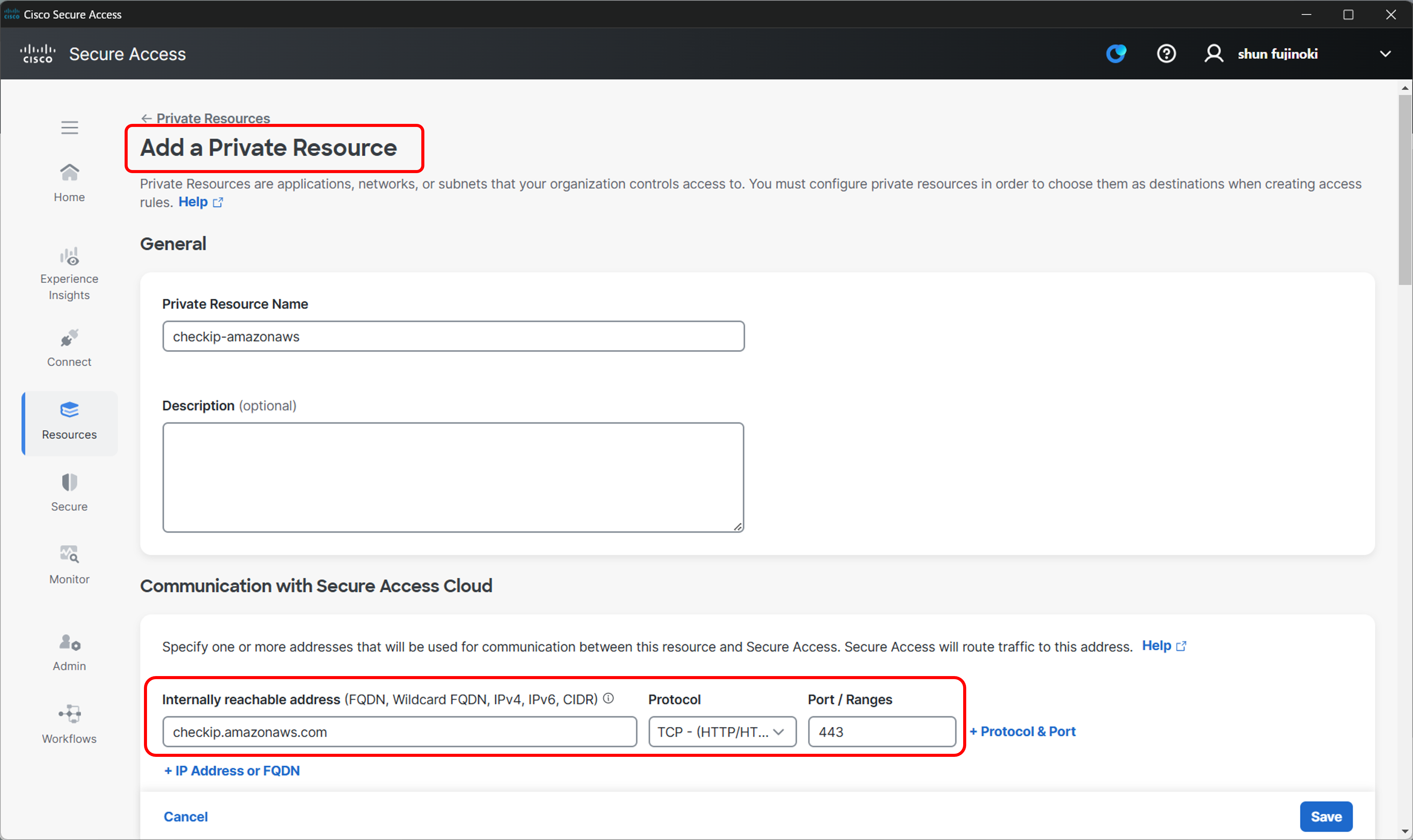1413x840 pixels.
Task: Click the Port / Ranges field
Action: (x=881, y=731)
